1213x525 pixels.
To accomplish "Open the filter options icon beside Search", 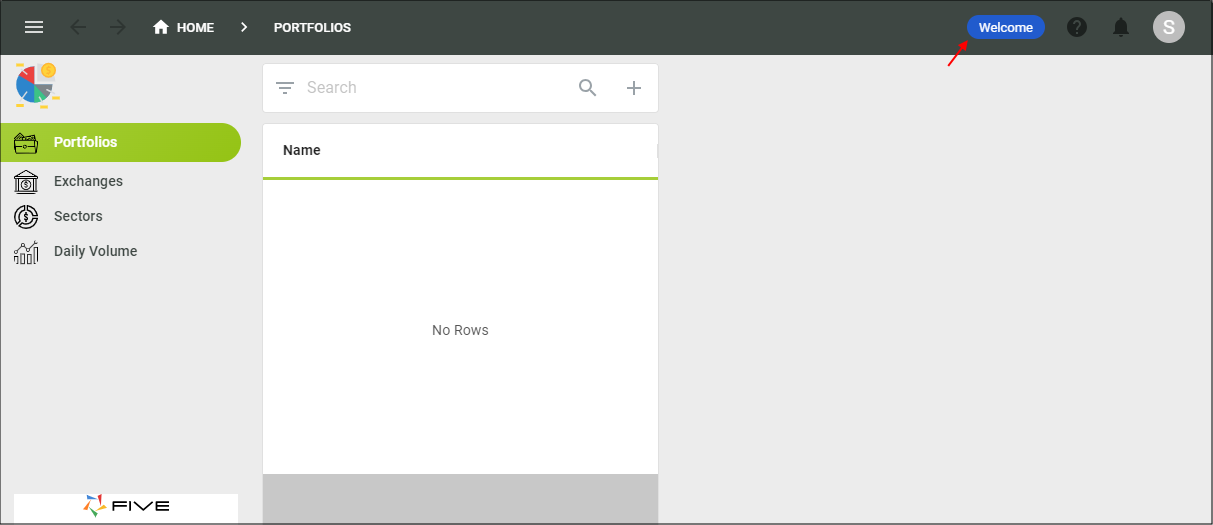I will [285, 88].
